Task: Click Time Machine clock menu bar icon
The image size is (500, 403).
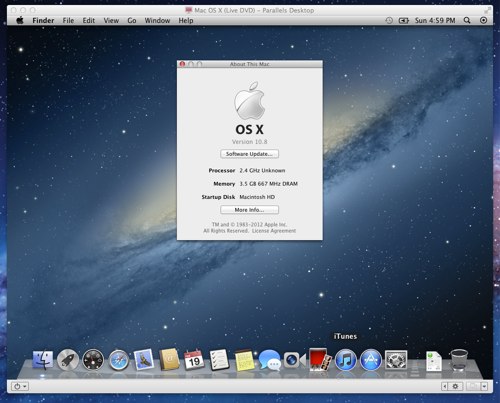Action: pos(389,21)
